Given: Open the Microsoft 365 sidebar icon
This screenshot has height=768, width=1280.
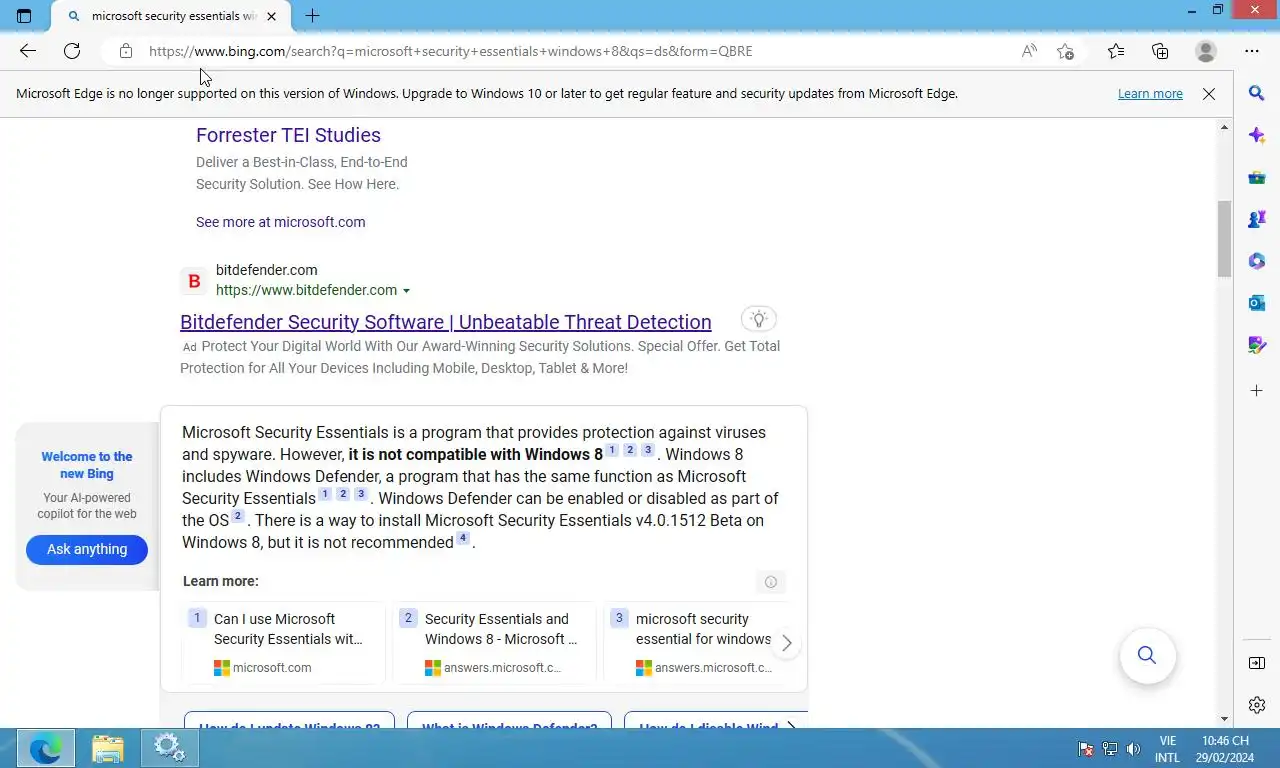Looking at the screenshot, I should tap(1257, 261).
